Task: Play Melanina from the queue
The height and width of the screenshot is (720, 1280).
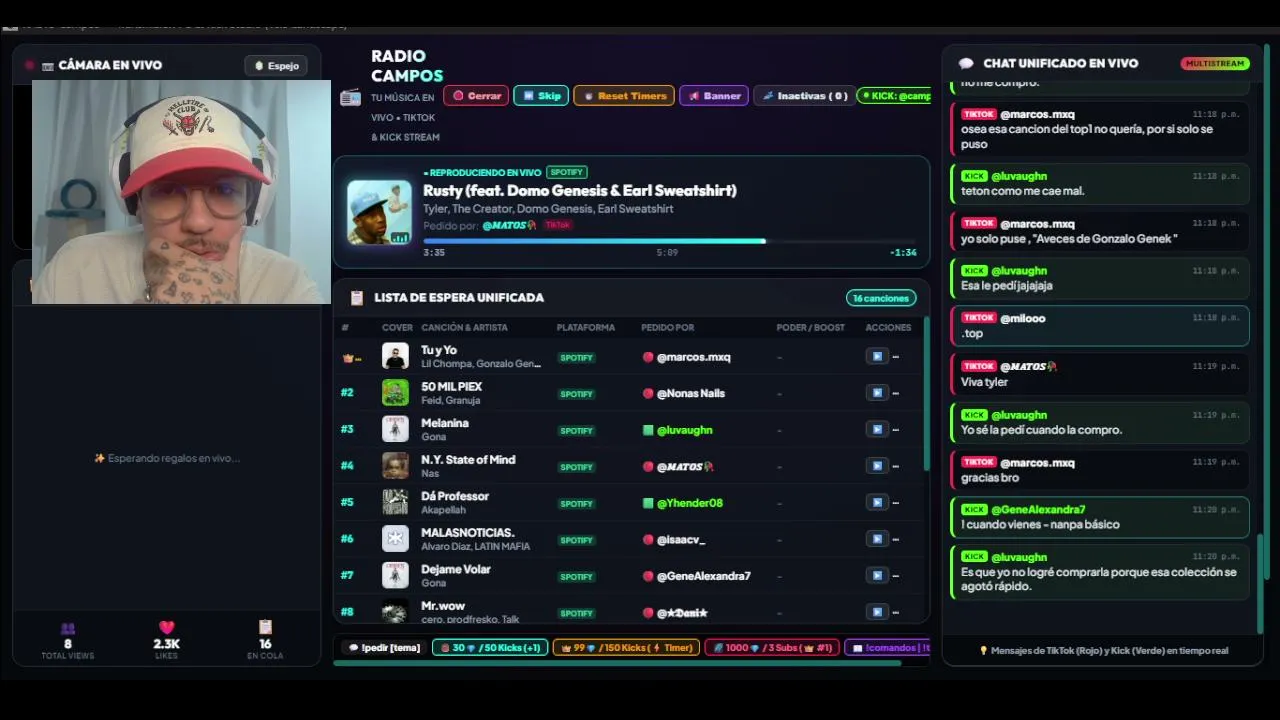Action: point(877,430)
